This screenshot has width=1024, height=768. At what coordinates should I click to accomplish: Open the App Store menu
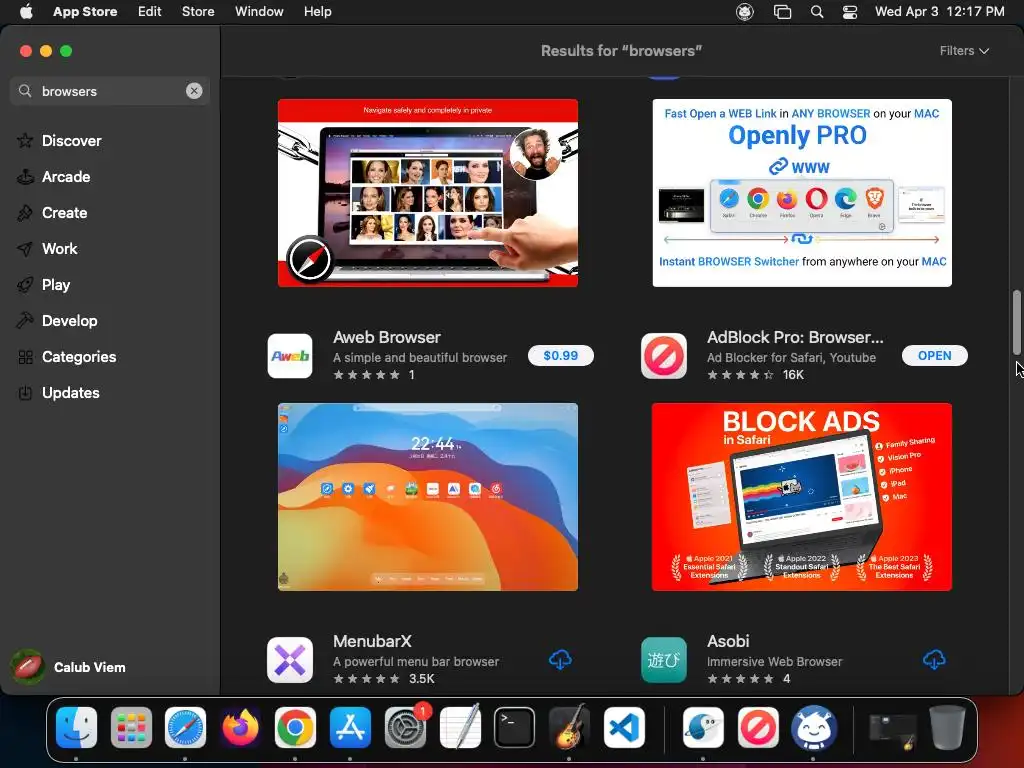85,12
